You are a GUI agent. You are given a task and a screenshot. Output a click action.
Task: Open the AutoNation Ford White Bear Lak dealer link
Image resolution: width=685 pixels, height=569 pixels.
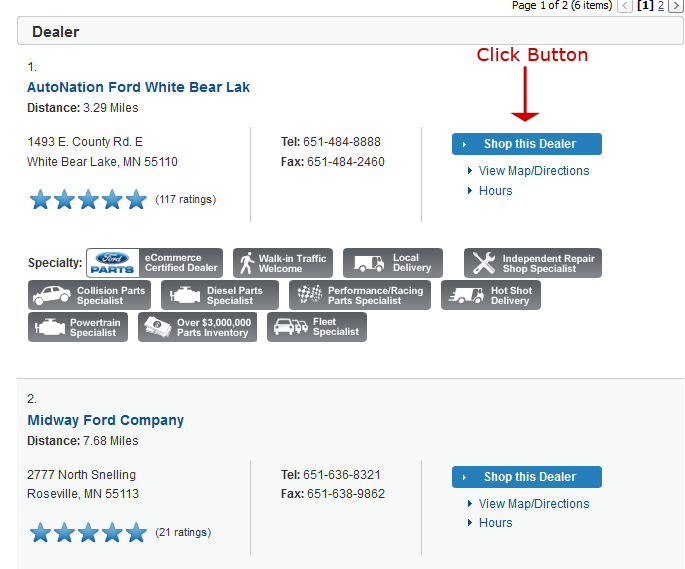[138, 87]
